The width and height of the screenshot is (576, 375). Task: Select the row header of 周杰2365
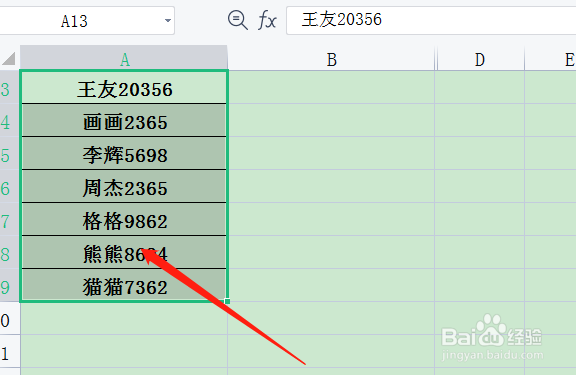[10, 186]
